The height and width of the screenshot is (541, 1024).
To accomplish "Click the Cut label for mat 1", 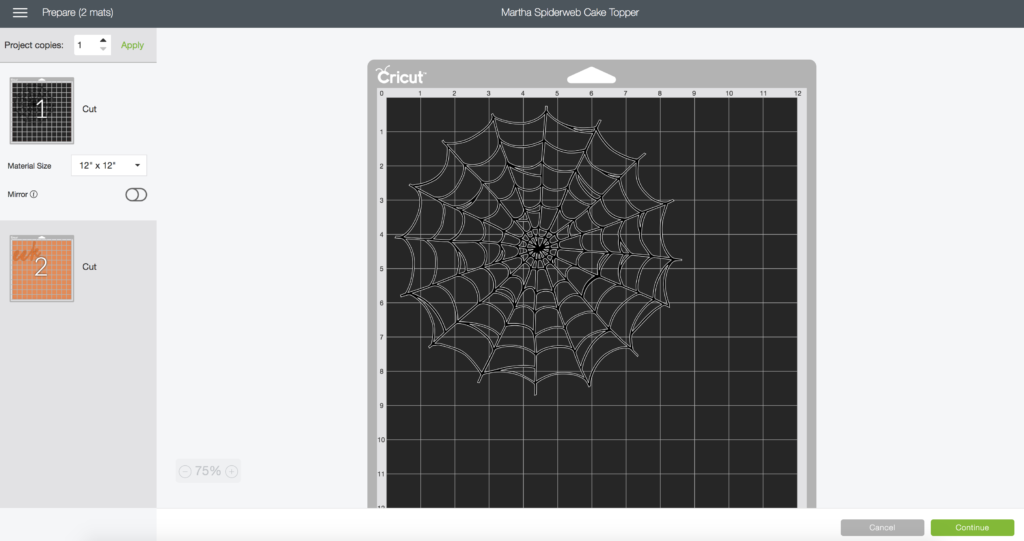I will click(89, 109).
